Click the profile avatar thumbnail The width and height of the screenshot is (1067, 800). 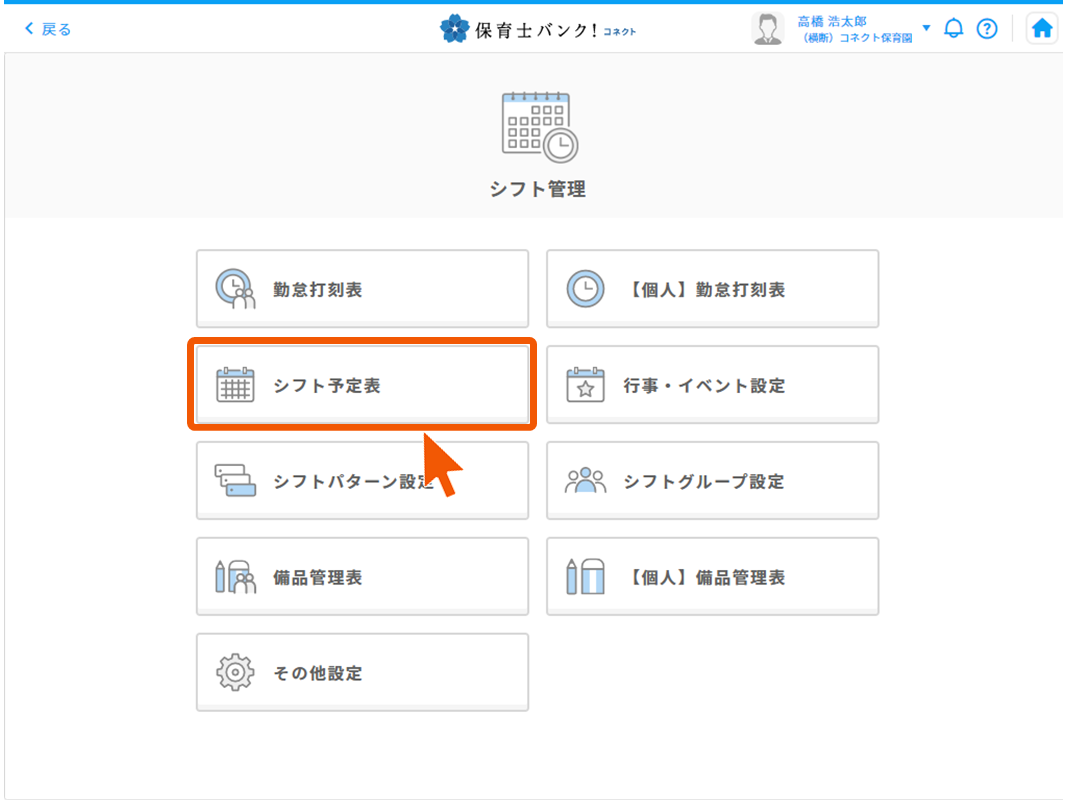pos(768,28)
